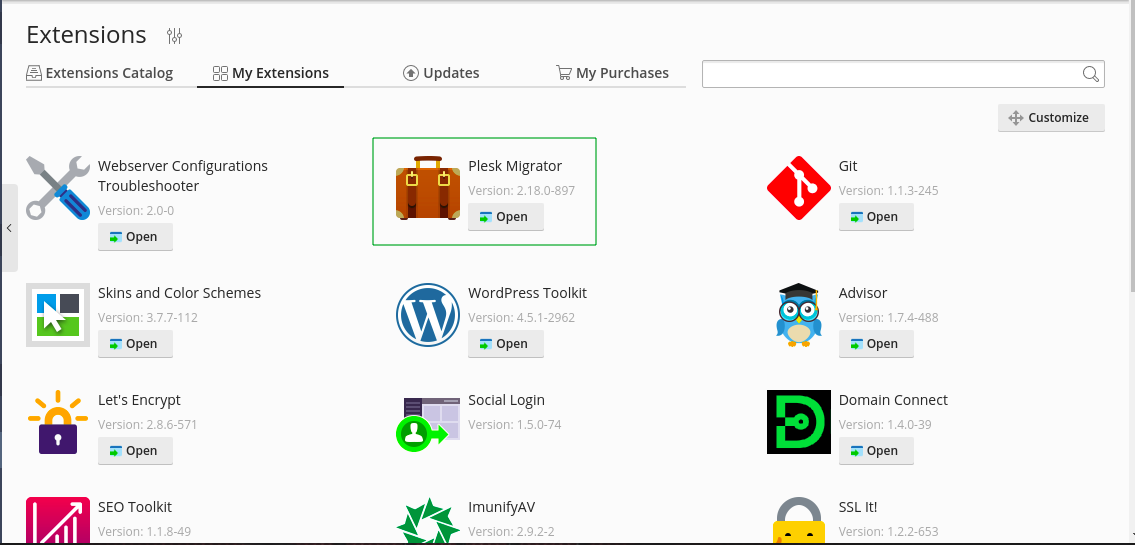The image size is (1135, 545).
Task: Open the Git extension
Action: [876, 216]
